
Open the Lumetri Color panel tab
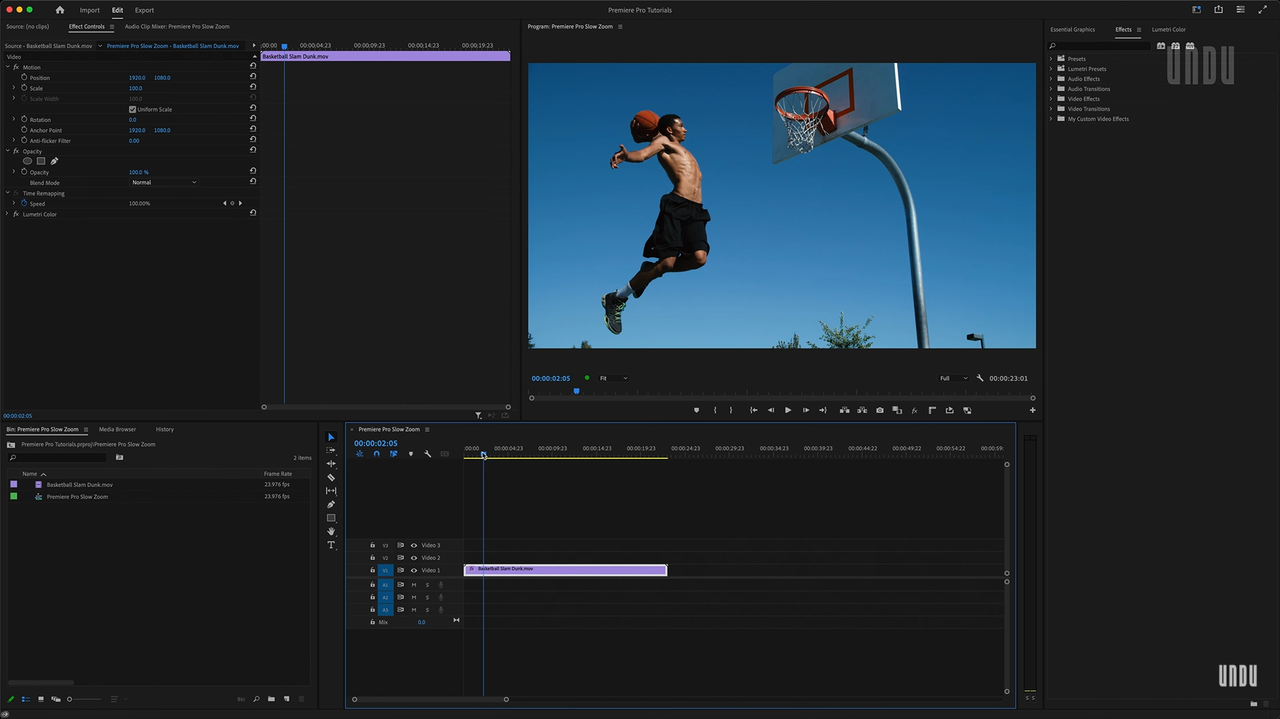[1169, 29]
